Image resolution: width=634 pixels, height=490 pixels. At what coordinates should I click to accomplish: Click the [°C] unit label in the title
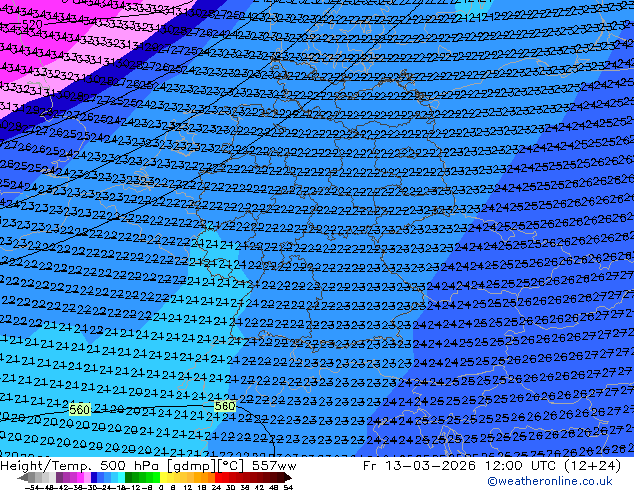(x=231, y=466)
